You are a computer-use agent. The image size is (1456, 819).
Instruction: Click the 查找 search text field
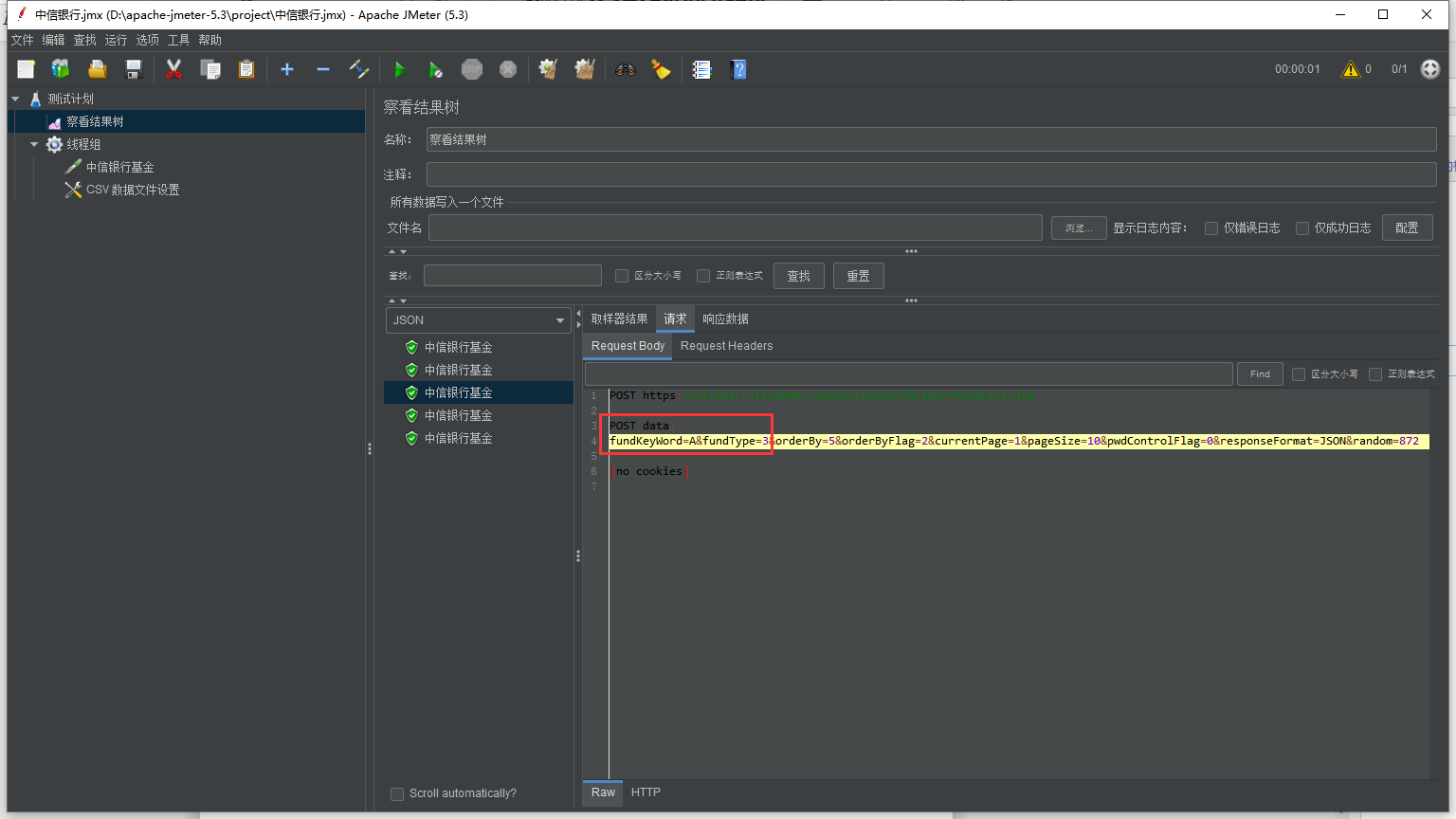[x=512, y=276]
